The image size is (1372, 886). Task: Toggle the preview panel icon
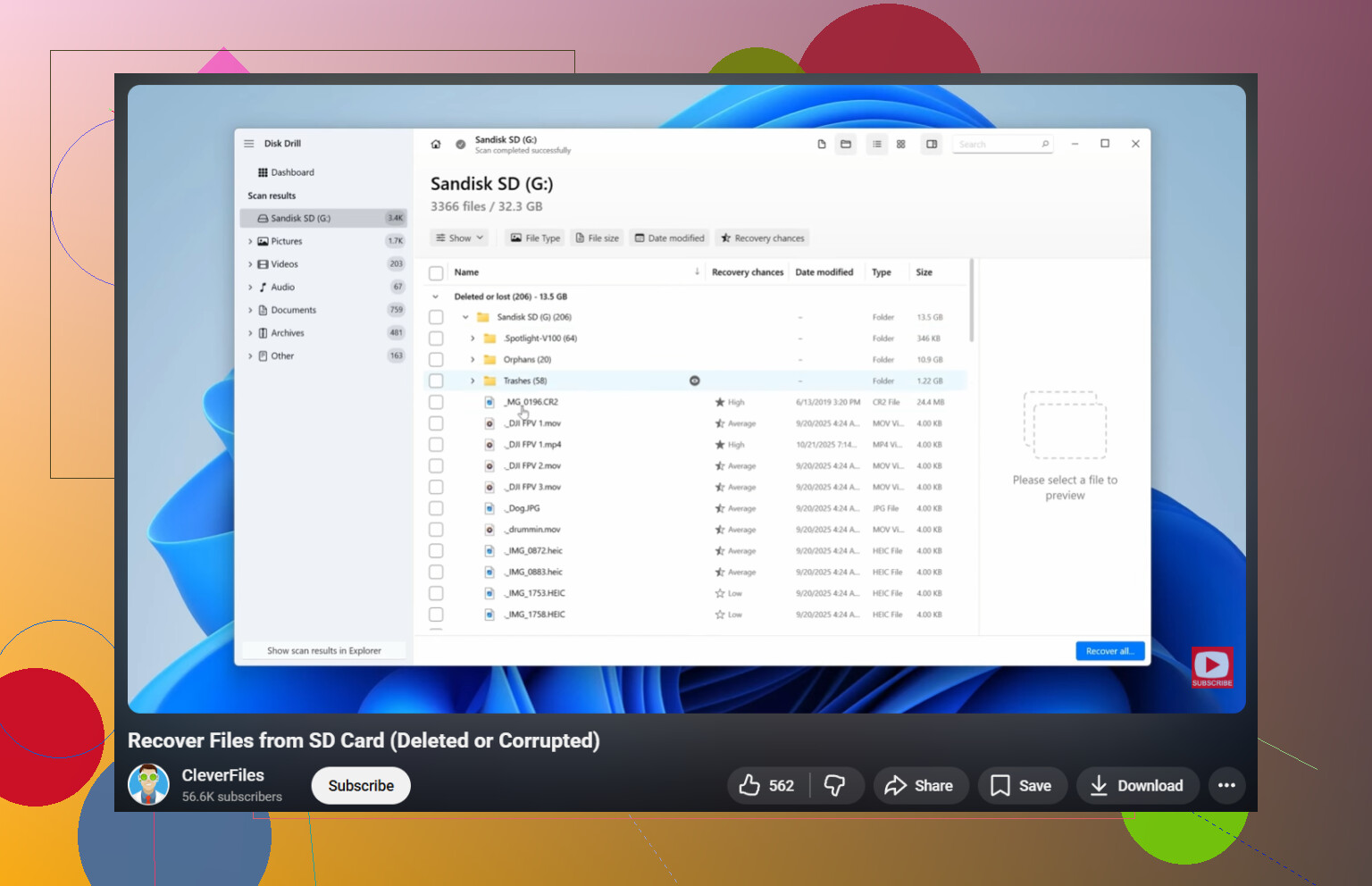pyautogui.click(x=932, y=144)
